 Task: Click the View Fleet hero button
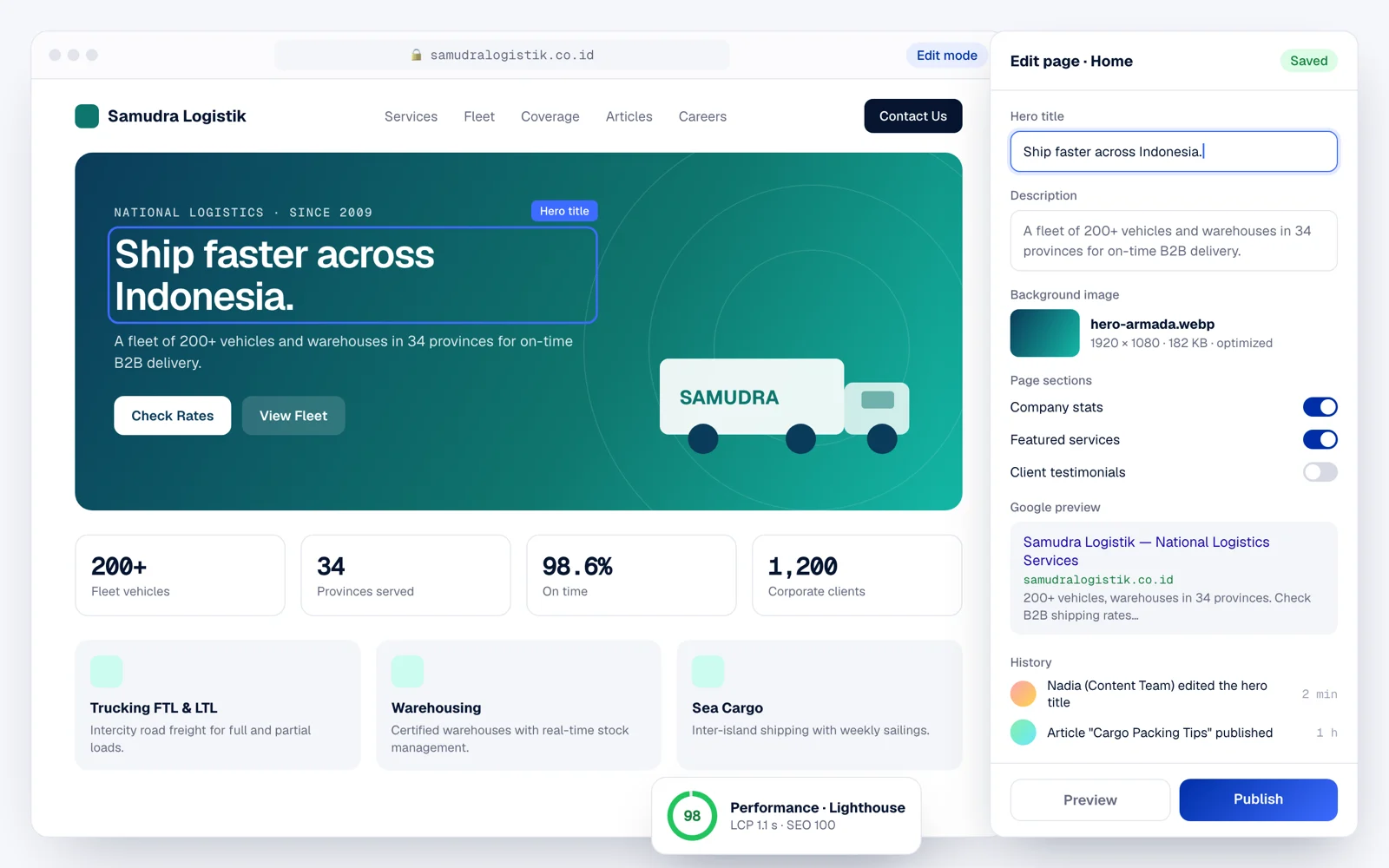tap(293, 416)
